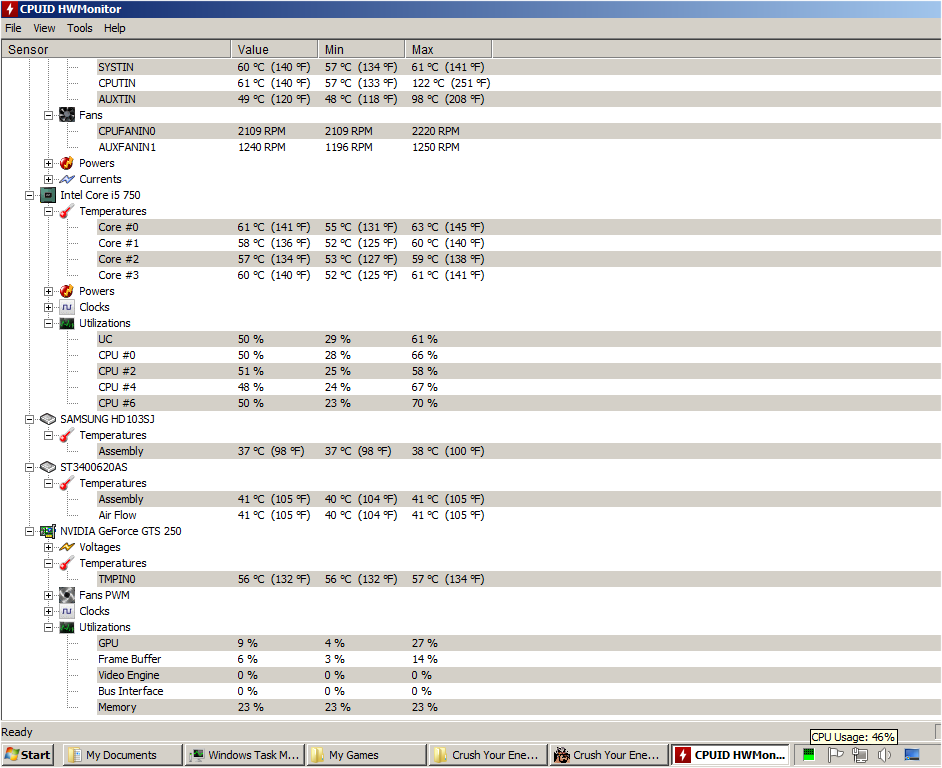Select the Core #0 temperature row
The image size is (942, 768).
point(519,227)
